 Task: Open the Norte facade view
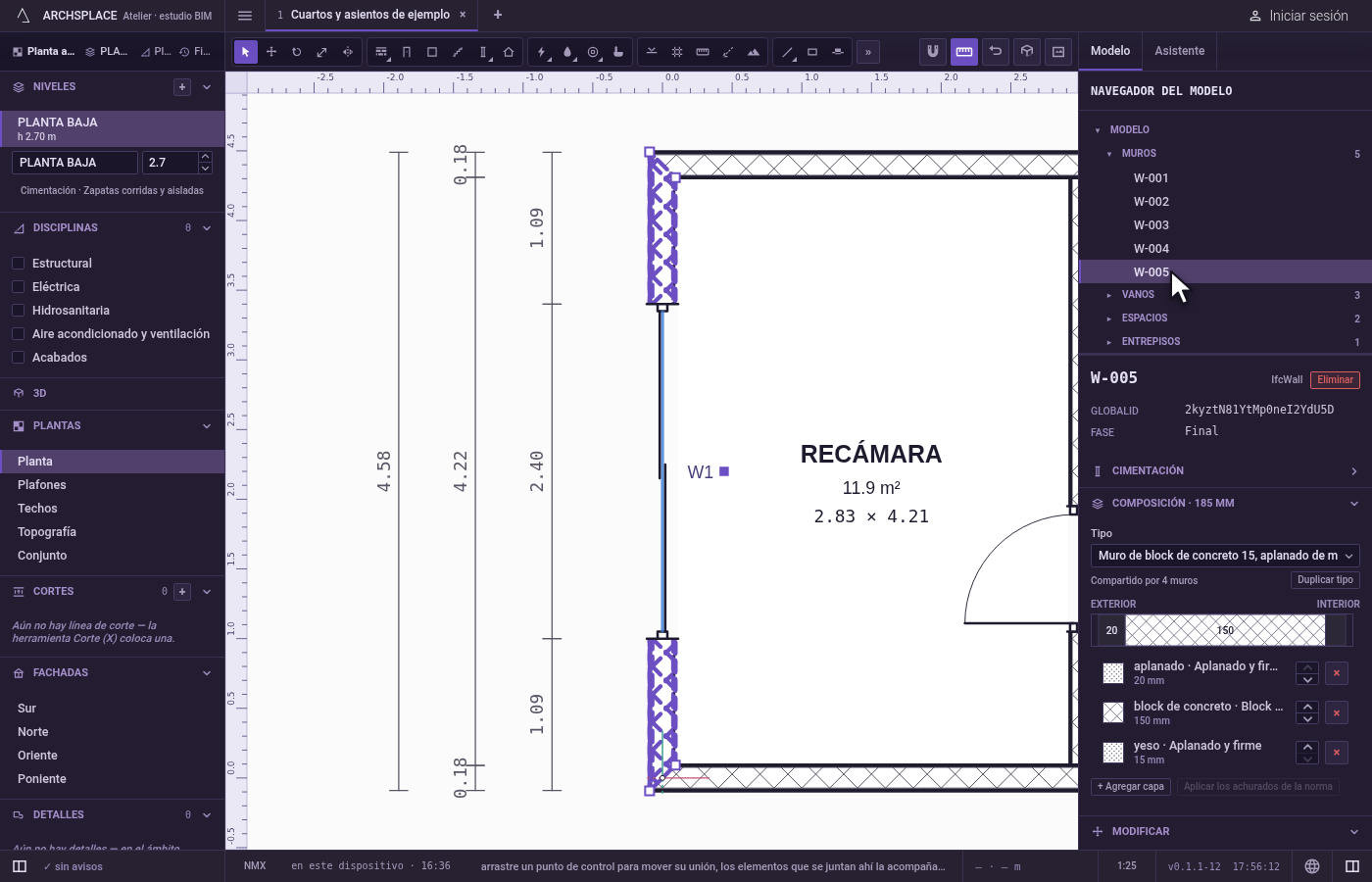tap(113, 732)
